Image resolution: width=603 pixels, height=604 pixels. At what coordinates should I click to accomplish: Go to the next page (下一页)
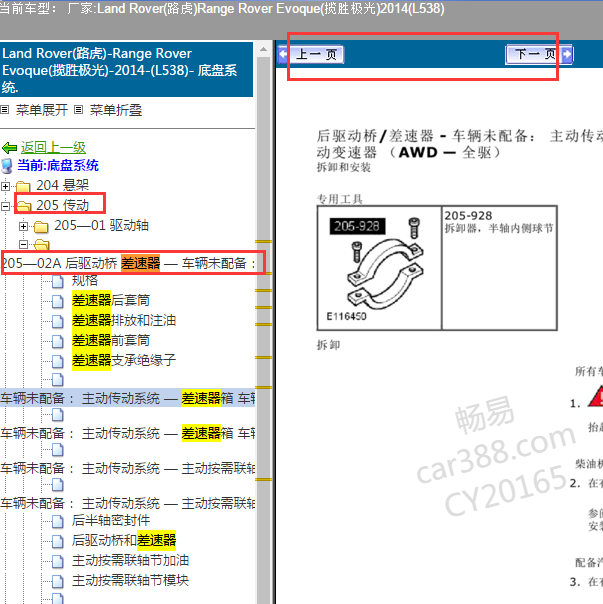click(x=539, y=54)
